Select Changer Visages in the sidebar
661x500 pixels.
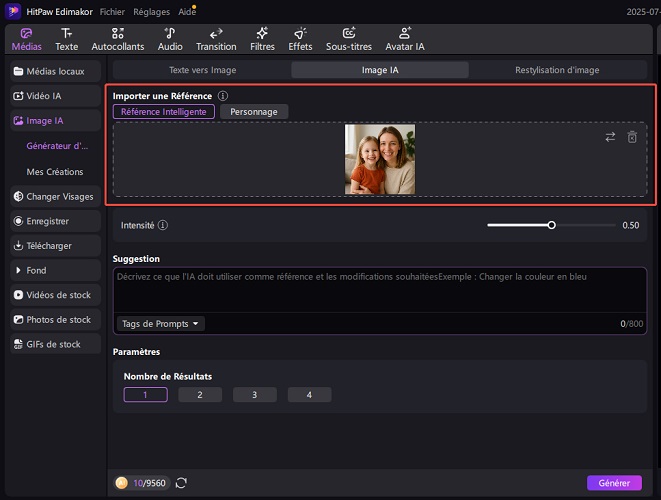click(x=55, y=196)
